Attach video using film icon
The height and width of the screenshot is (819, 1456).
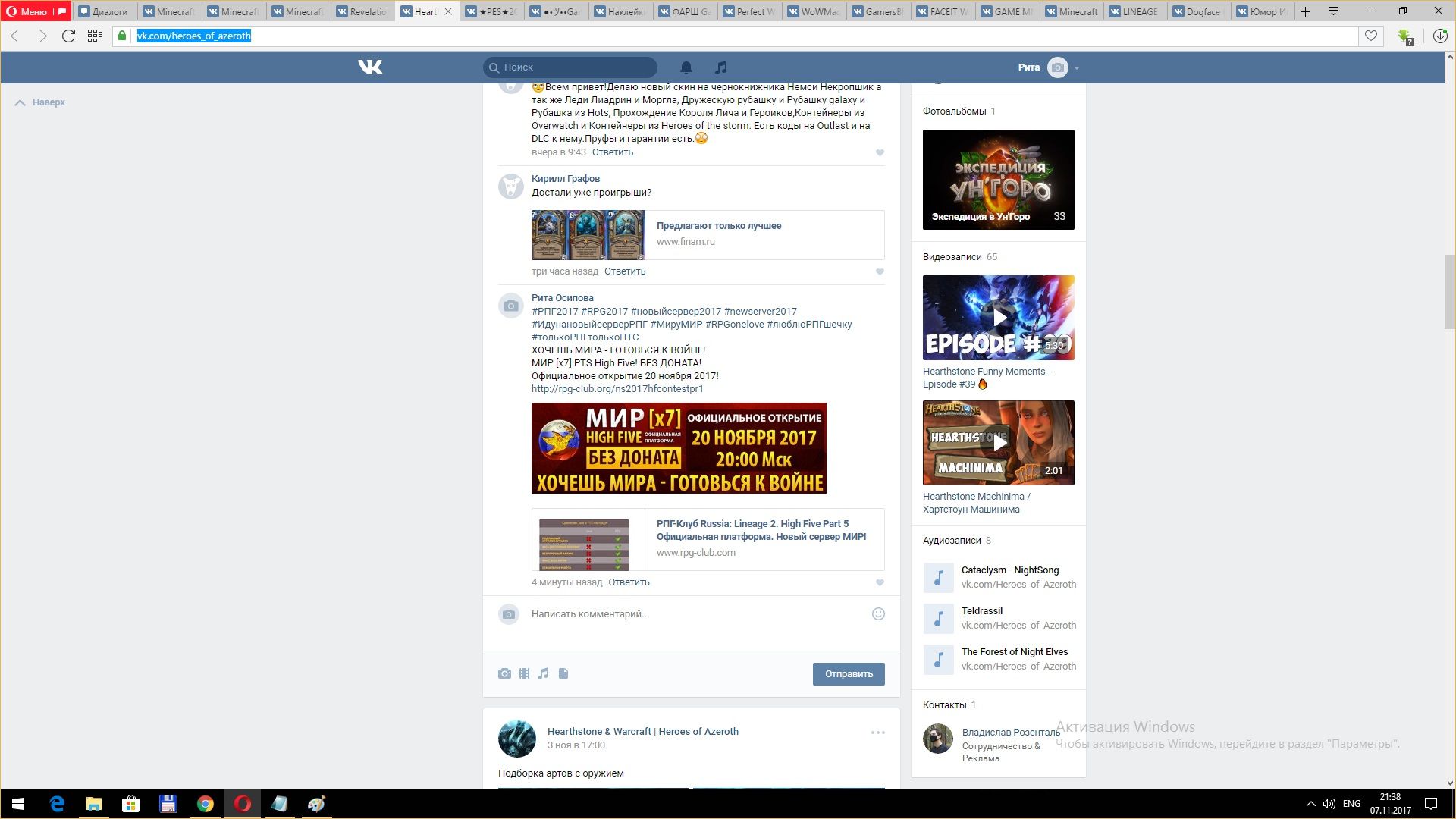(524, 673)
